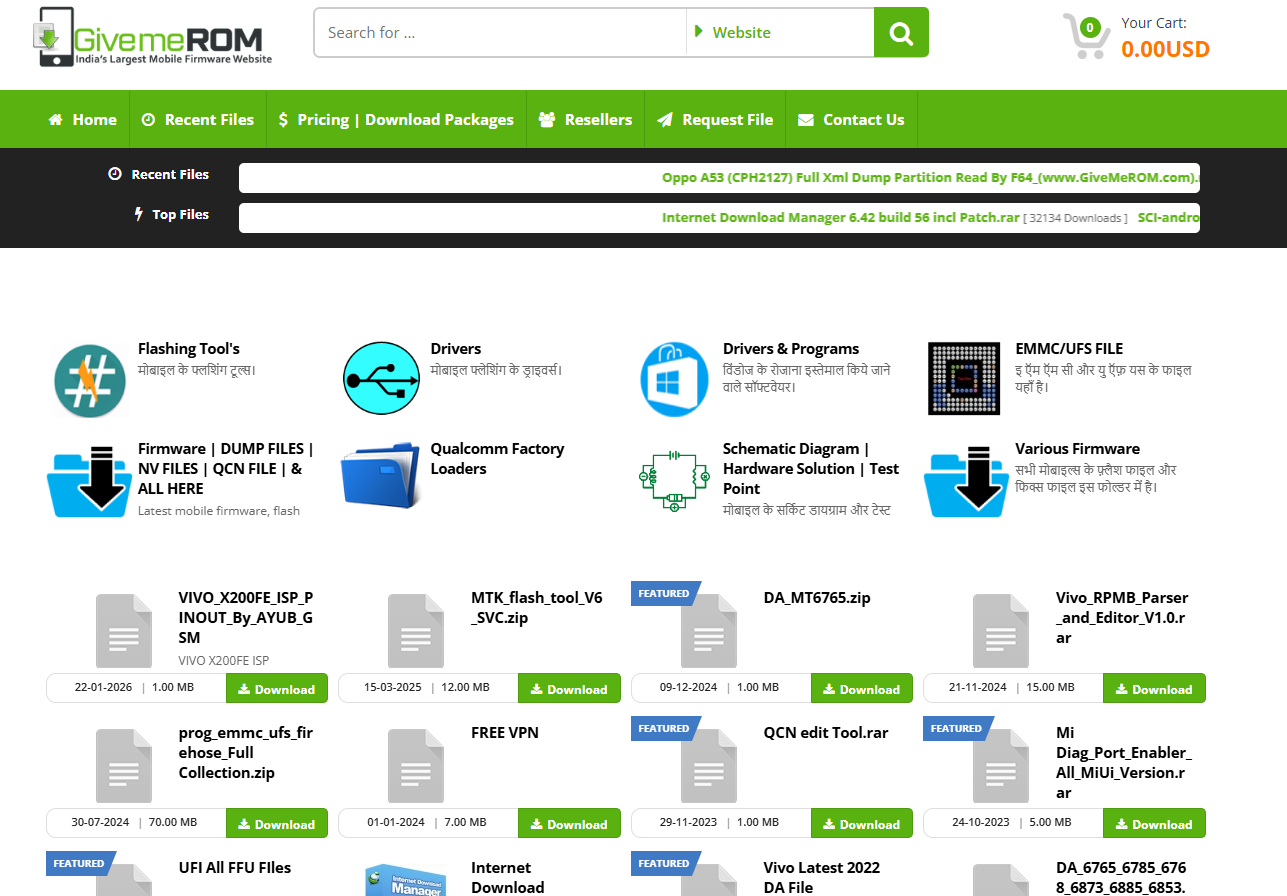Open the shopping cart icon
Image resolution: width=1287 pixels, height=896 pixels.
coord(1086,36)
